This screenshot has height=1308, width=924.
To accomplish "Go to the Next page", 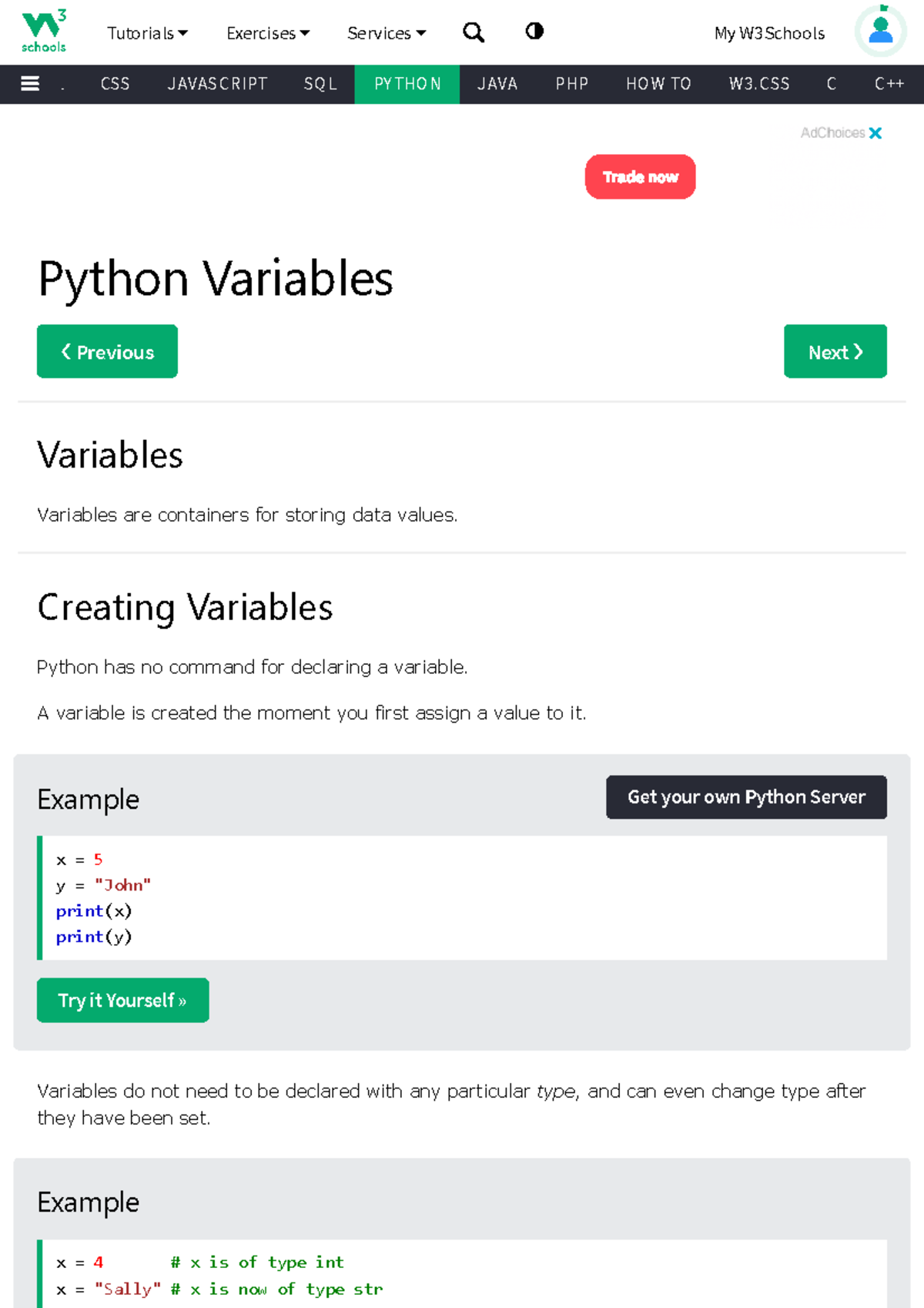I will click(x=835, y=352).
